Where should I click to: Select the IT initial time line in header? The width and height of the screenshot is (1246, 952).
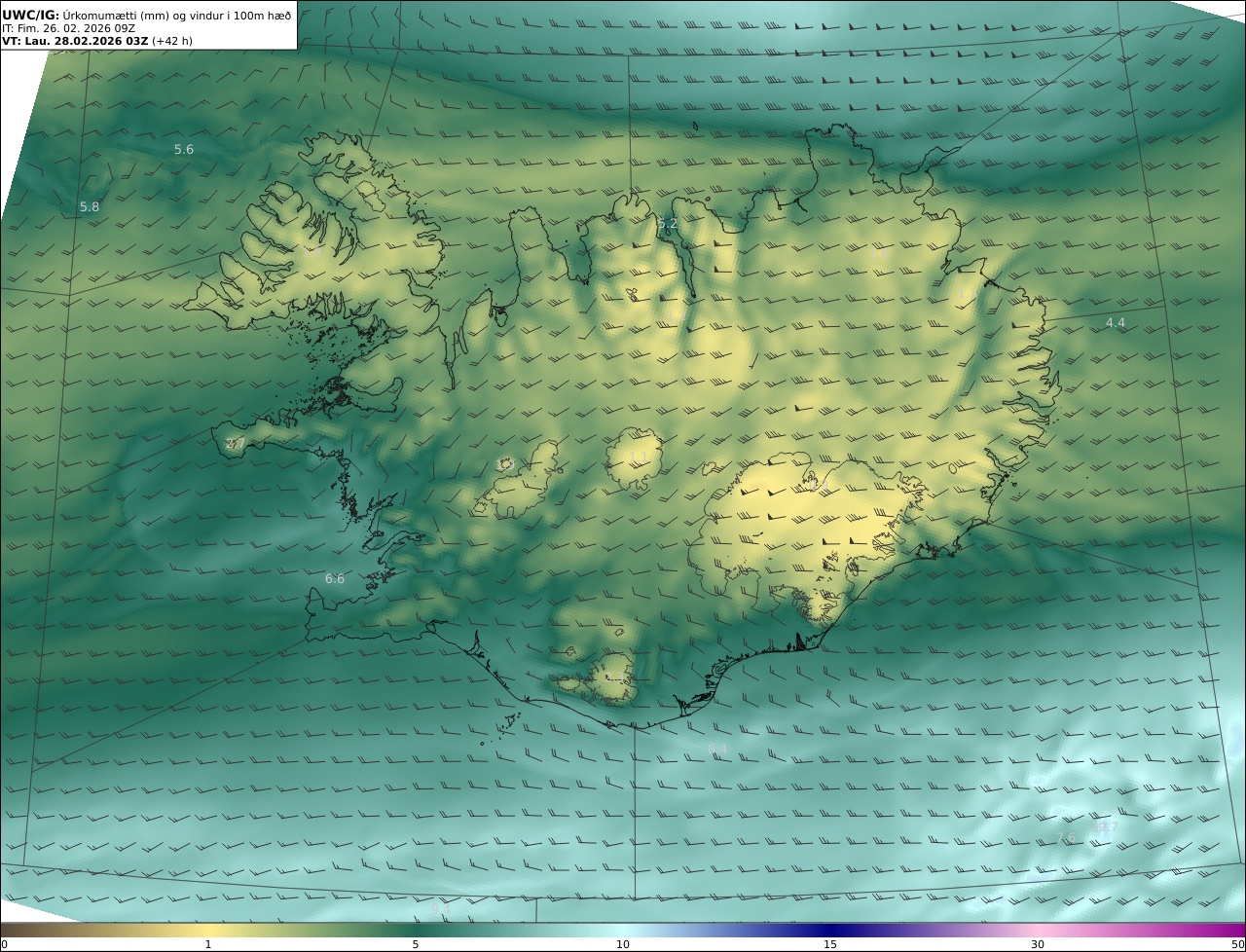tap(68, 28)
